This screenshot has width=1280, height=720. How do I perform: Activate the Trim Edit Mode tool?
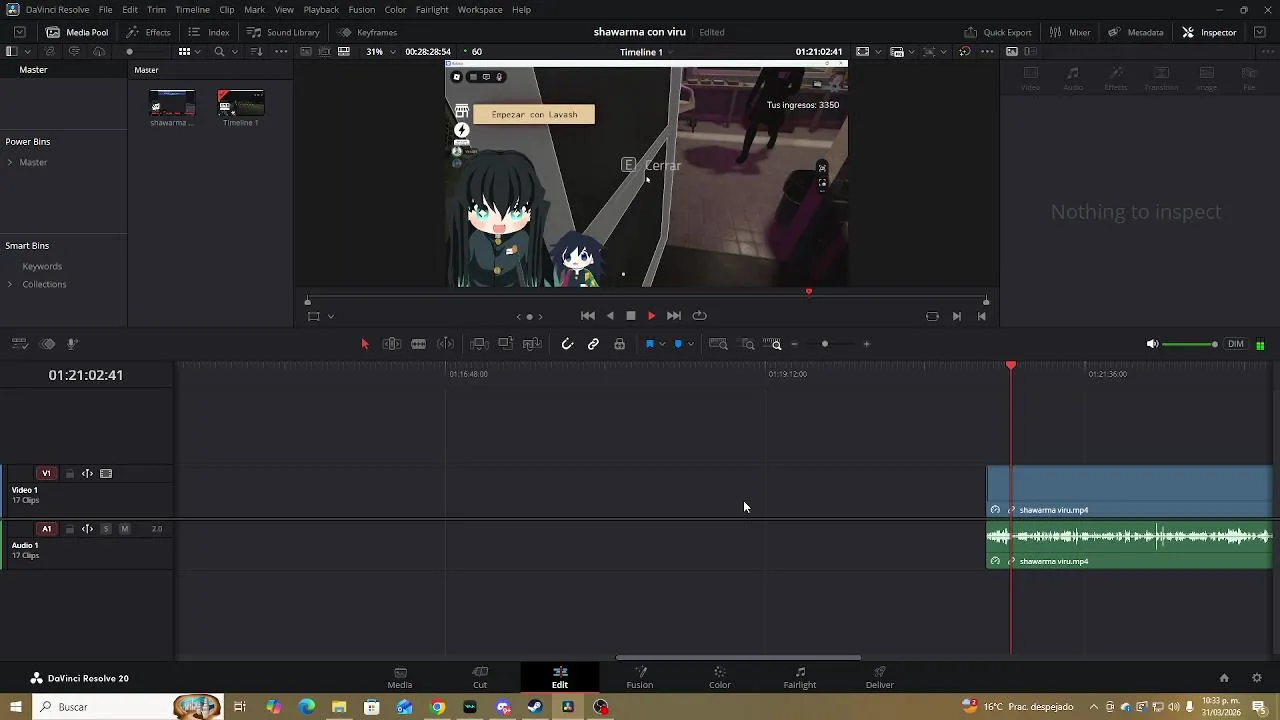392,344
